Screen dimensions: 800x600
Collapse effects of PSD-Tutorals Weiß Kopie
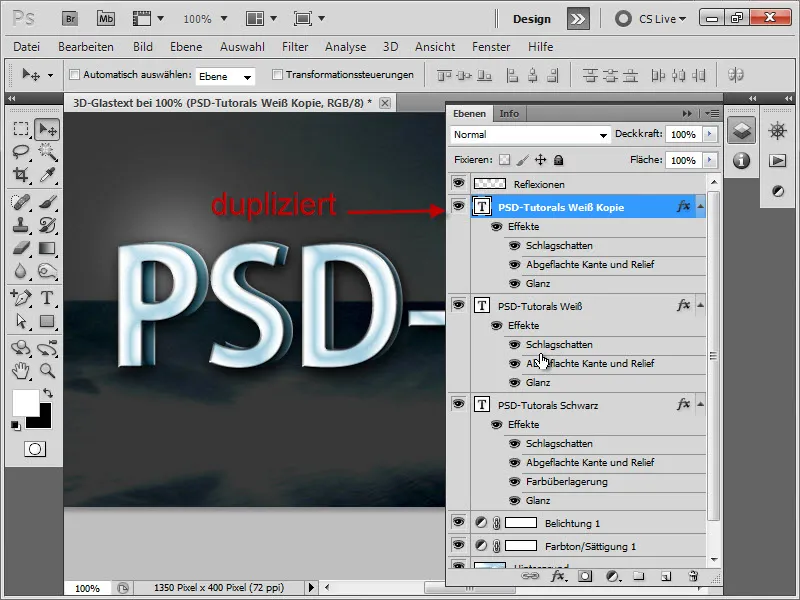point(701,207)
